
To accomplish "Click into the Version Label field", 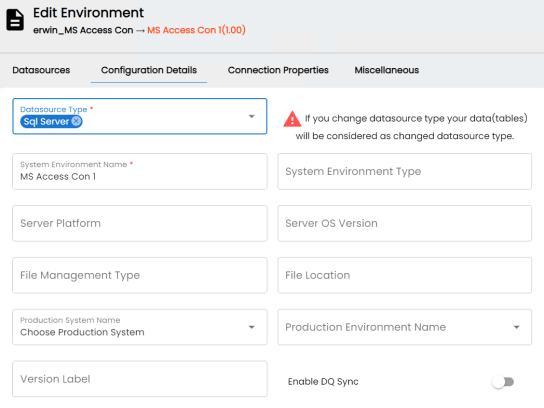I will click(140, 379).
